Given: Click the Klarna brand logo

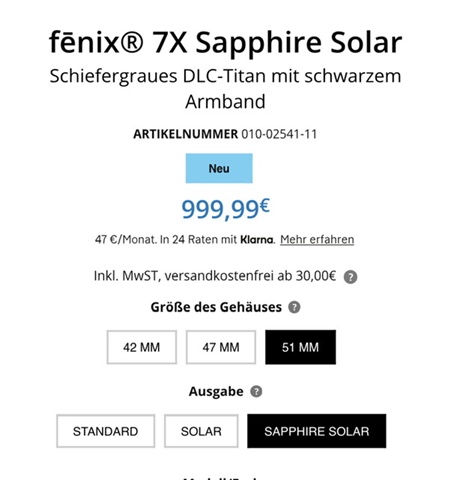Looking at the screenshot, I should point(257,240).
